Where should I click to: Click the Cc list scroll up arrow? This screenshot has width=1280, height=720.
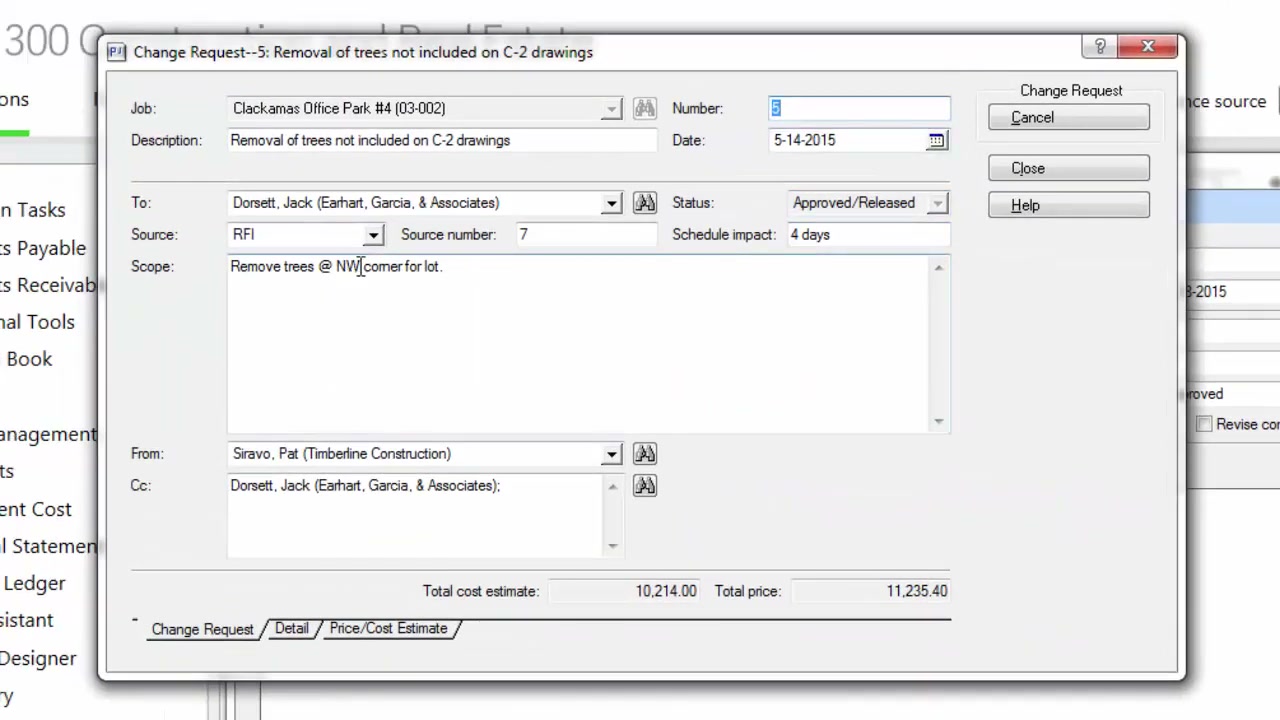tap(613, 487)
